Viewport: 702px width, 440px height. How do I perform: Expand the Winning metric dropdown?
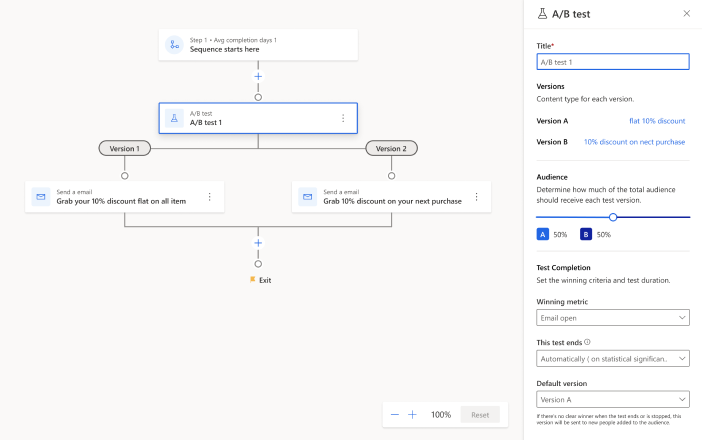(612, 318)
